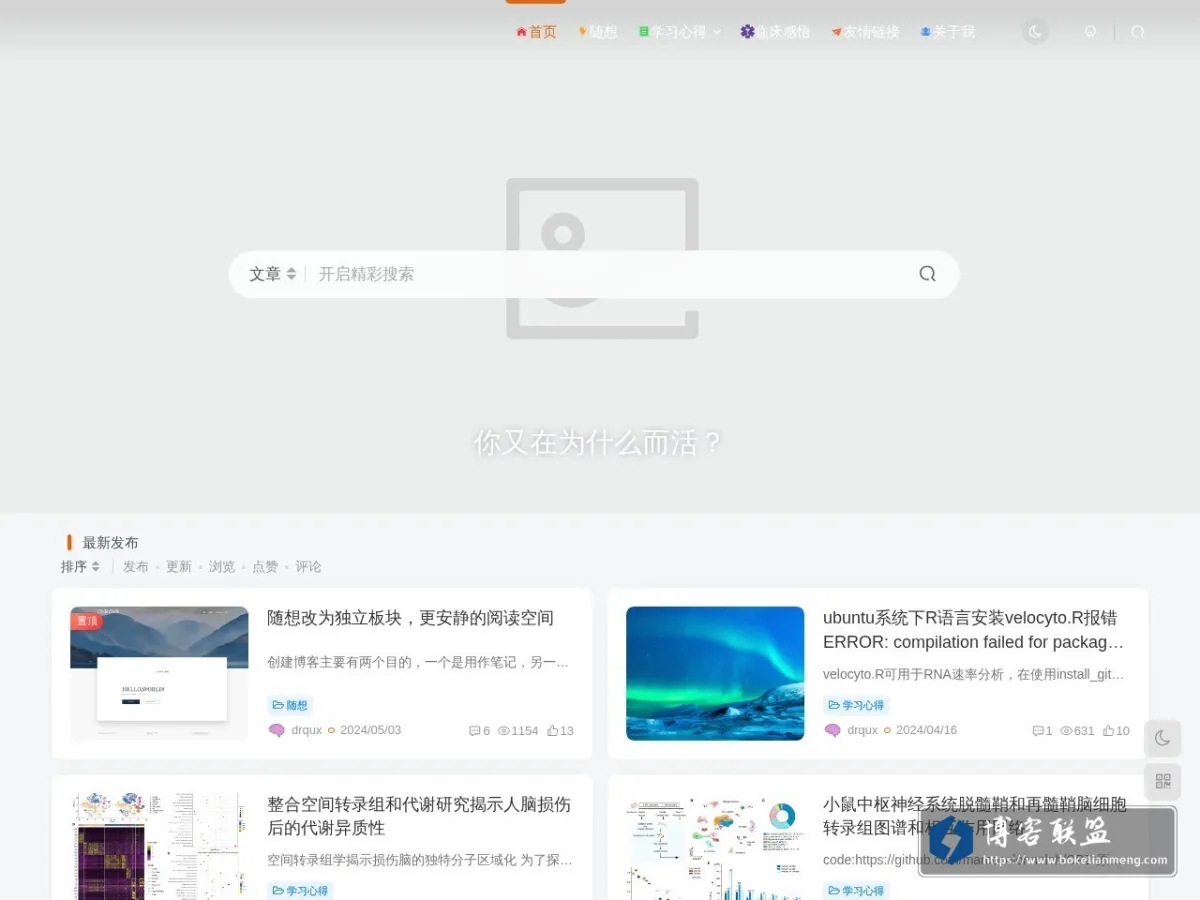Viewport: 1200px width, 900px height.
Task: Sort posts by 发布
Action: click(136, 567)
